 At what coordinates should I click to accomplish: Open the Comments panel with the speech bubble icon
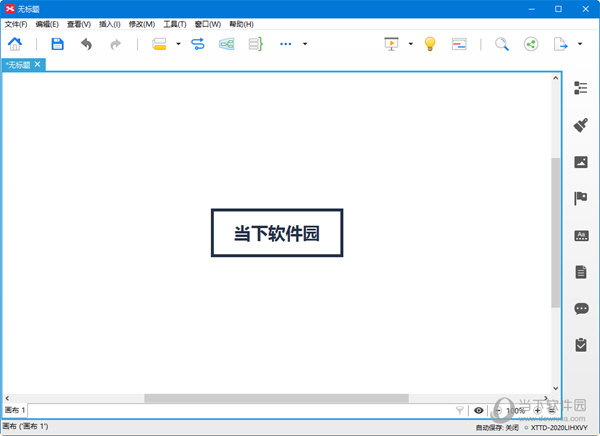(x=581, y=309)
